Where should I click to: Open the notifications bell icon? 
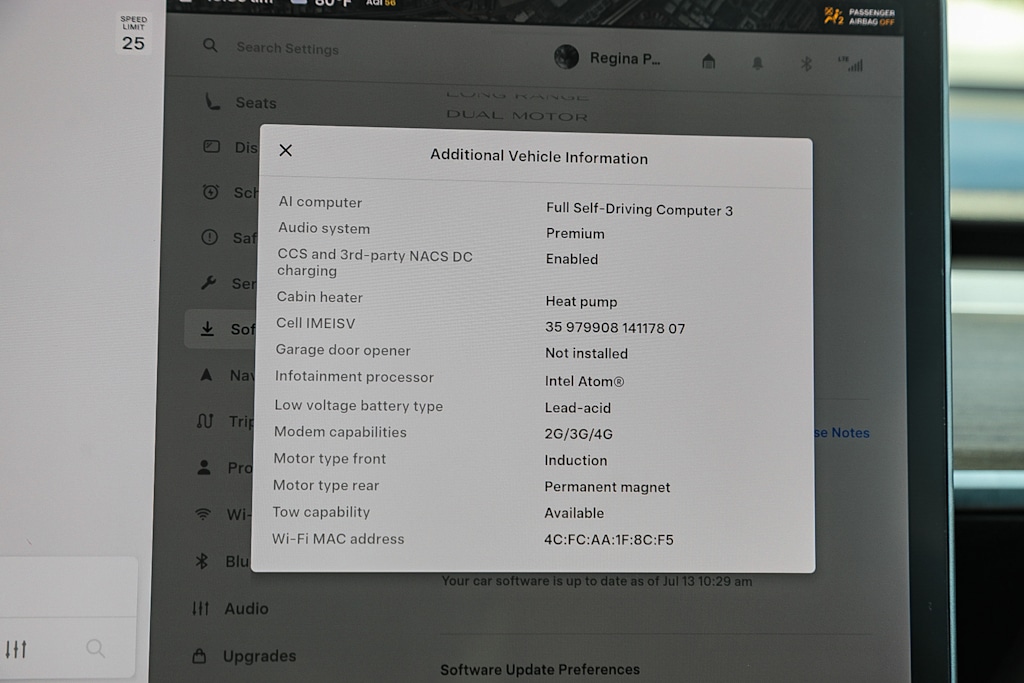tap(758, 63)
